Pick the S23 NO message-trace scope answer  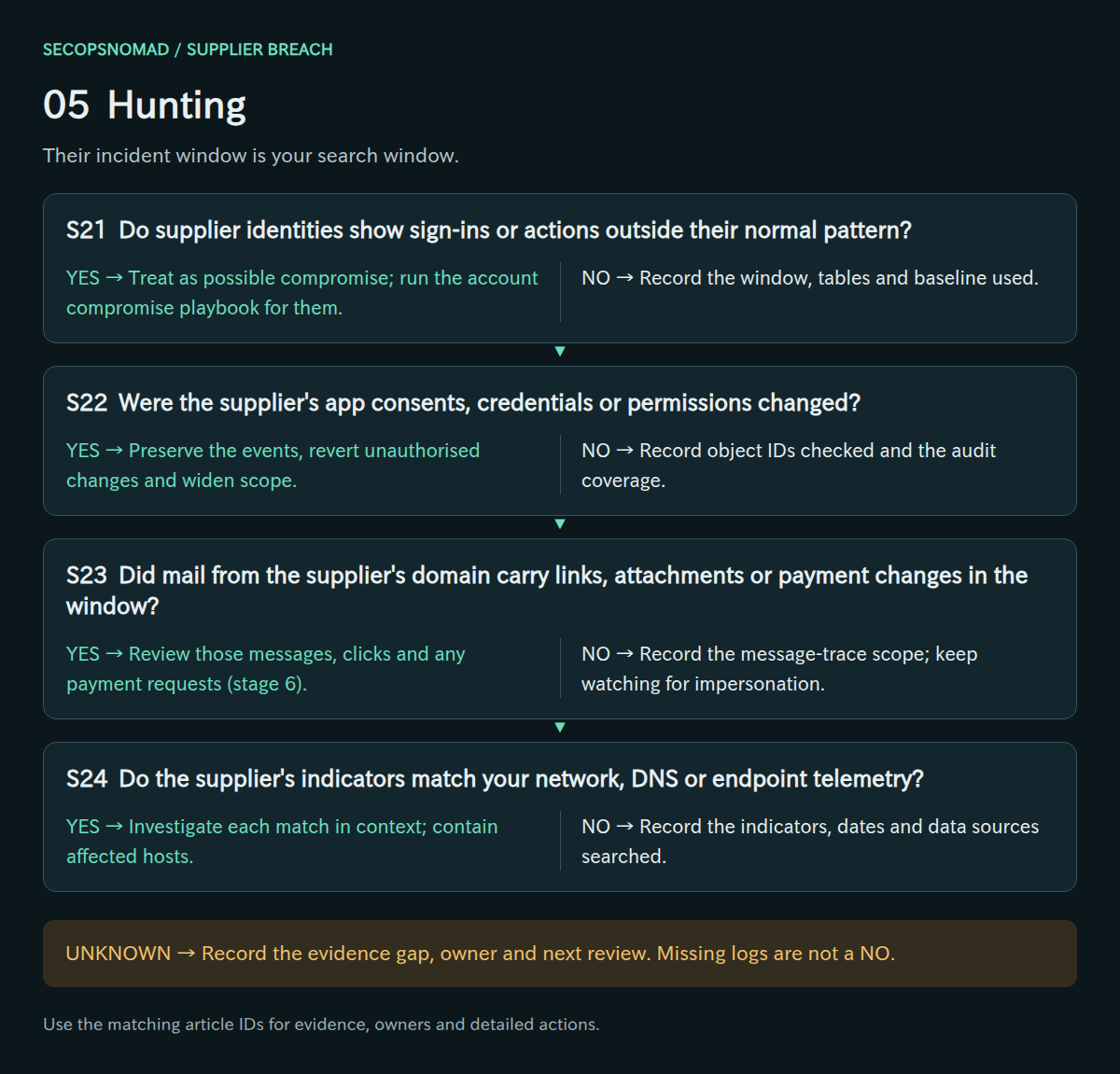pyautogui.click(x=779, y=669)
